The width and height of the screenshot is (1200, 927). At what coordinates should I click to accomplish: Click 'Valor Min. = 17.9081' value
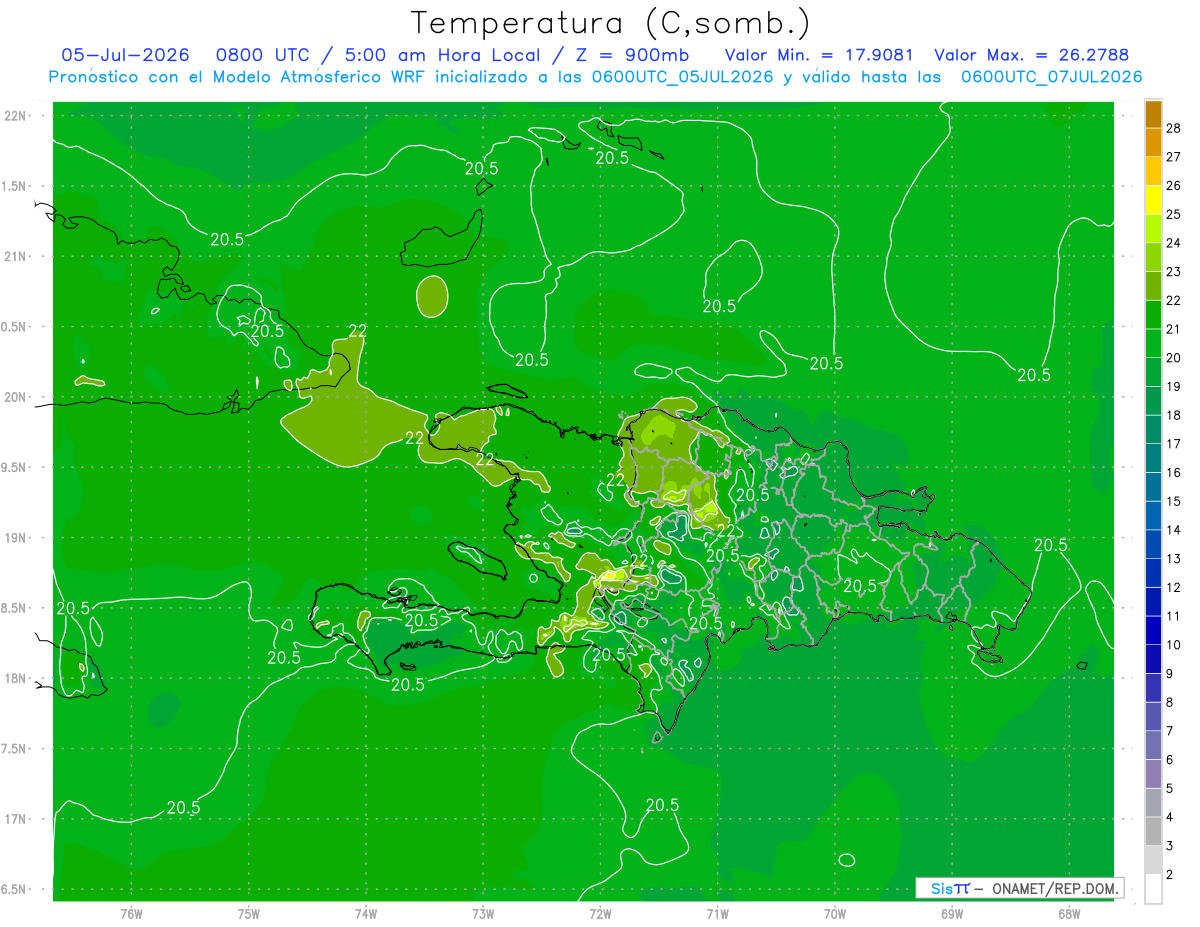coord(819,55)
